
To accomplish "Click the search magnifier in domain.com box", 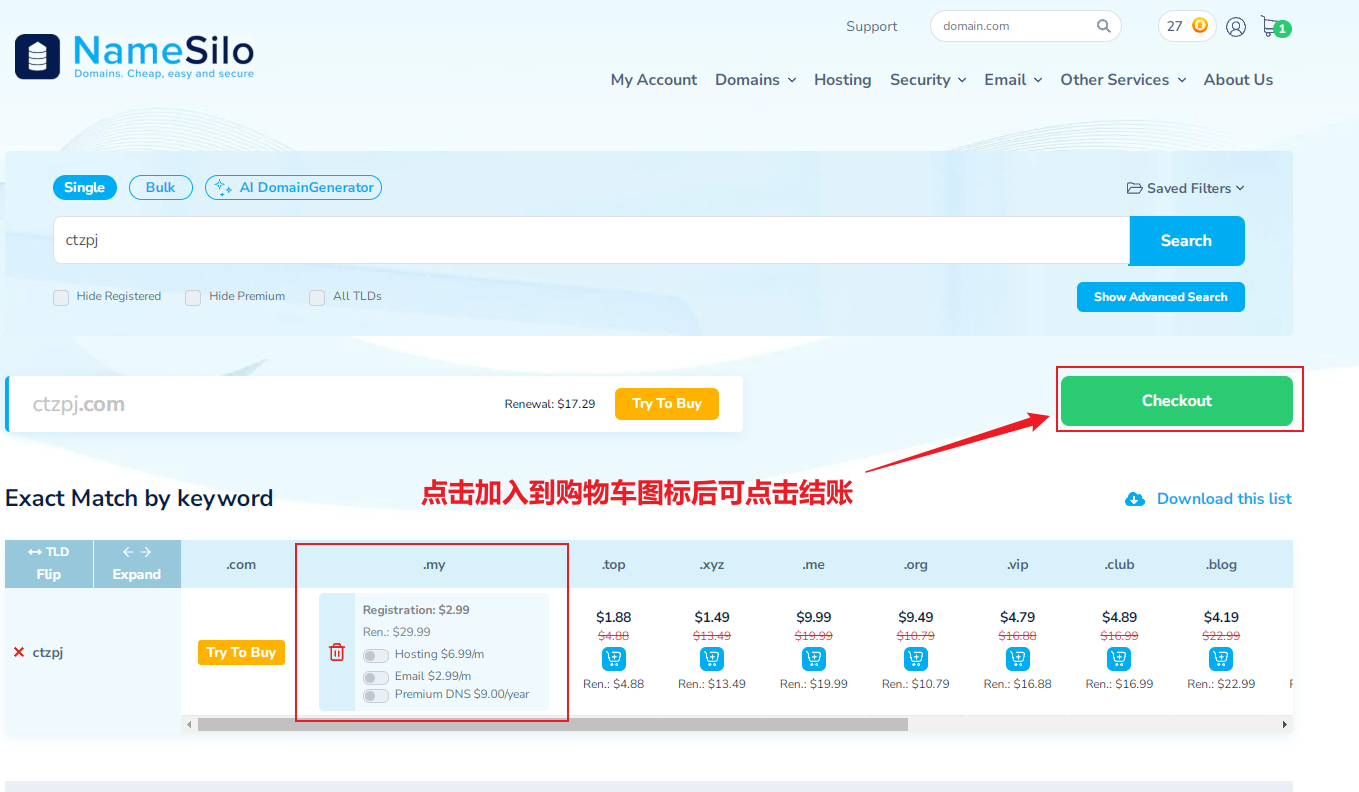I will [1103, 26].
